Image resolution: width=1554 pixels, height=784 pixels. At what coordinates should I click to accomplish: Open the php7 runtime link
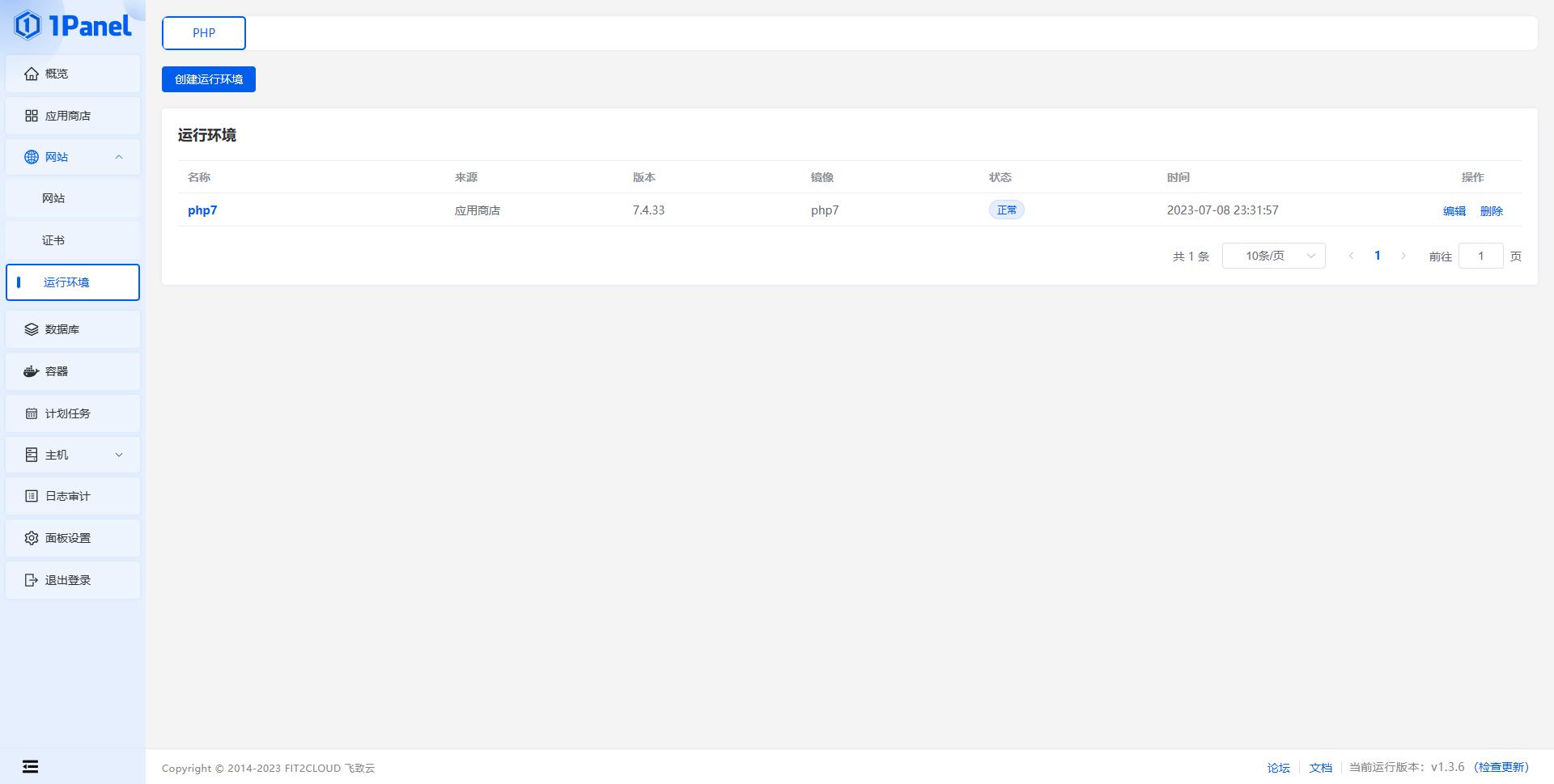(202, 210)
